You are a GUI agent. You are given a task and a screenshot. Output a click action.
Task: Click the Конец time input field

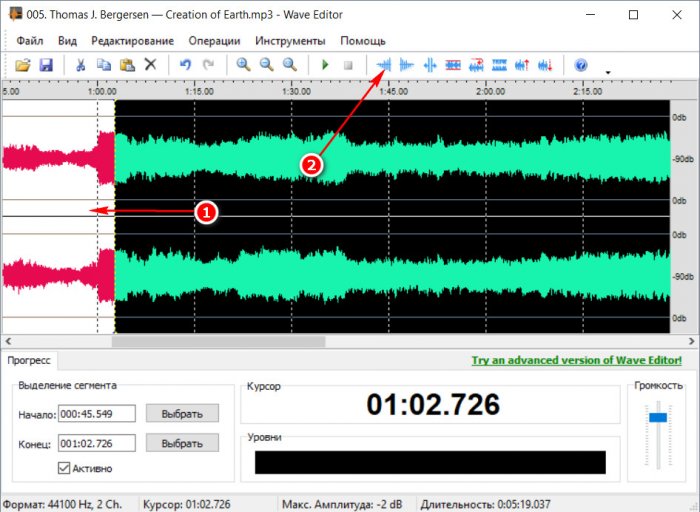tap(97, 443)
